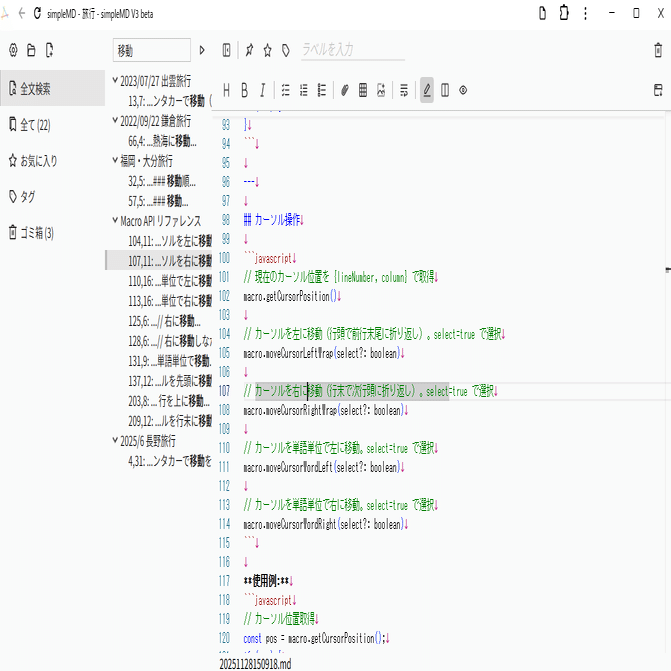Collapse the 福岡・大分旅行 group
This screenshot has height=671, width=671.
[x=115, y=160]
